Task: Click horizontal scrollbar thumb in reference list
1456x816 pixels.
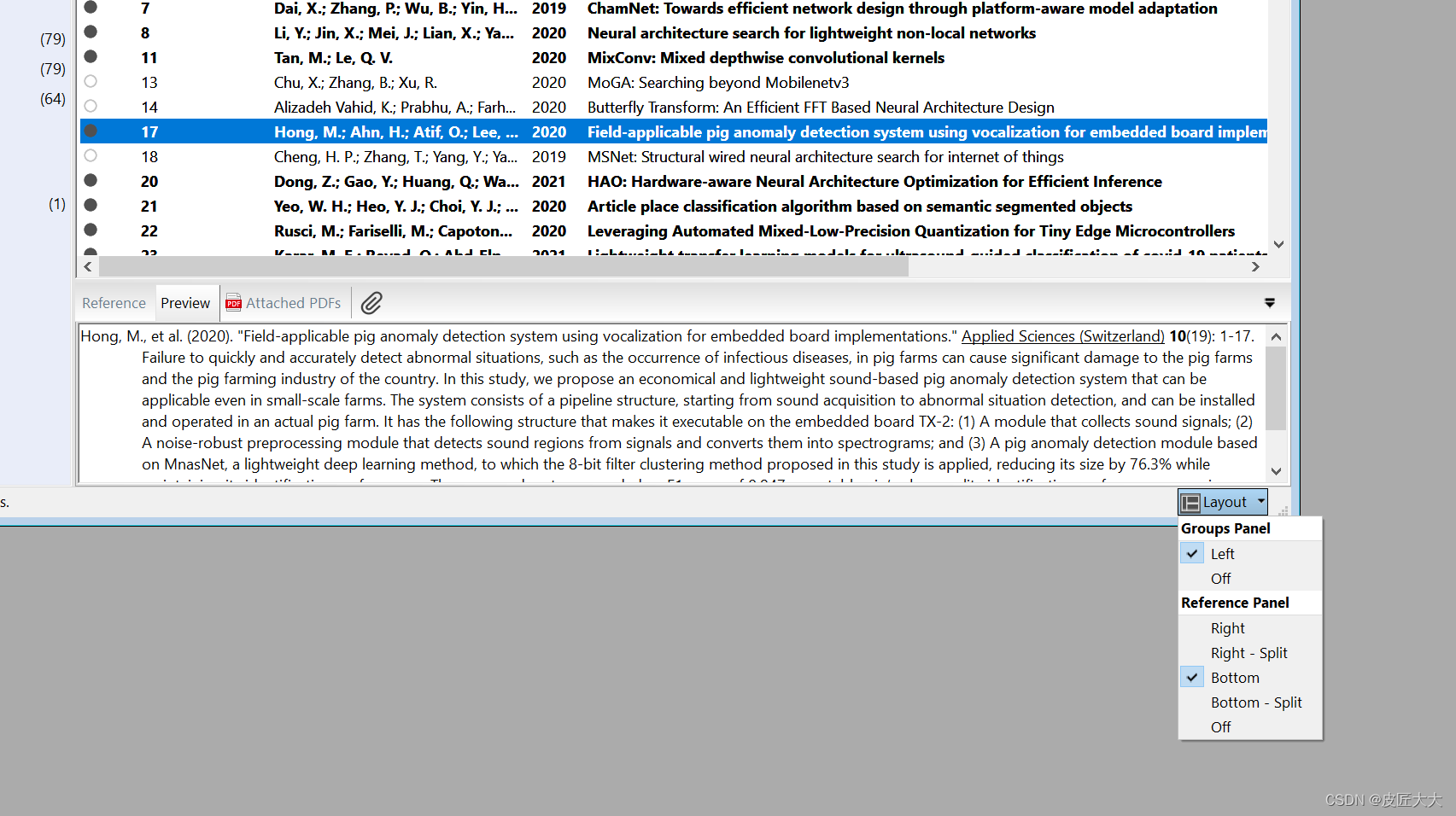Action: click(x=504, y=266)
